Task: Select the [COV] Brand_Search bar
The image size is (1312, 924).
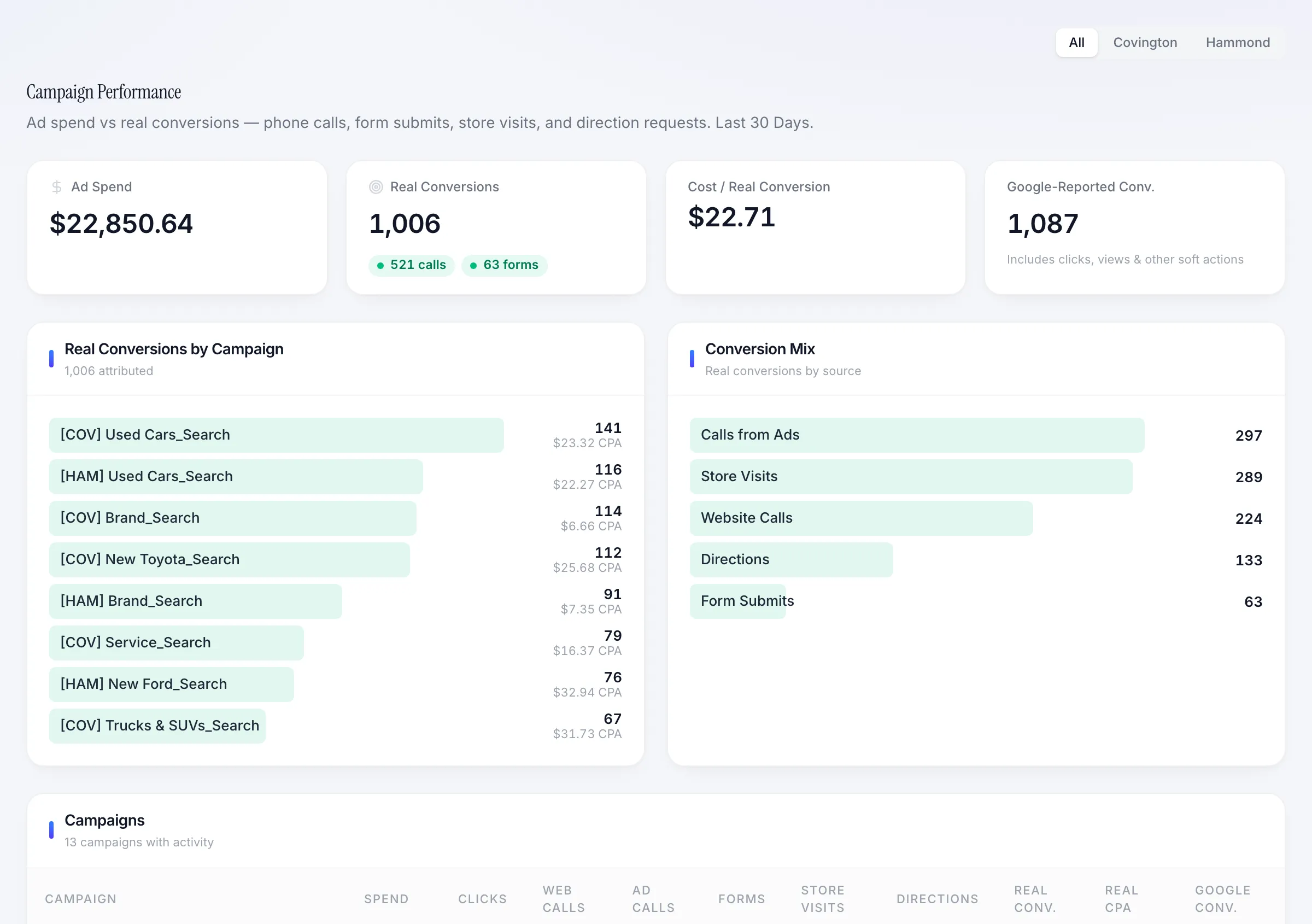Action: pos(232,518)
